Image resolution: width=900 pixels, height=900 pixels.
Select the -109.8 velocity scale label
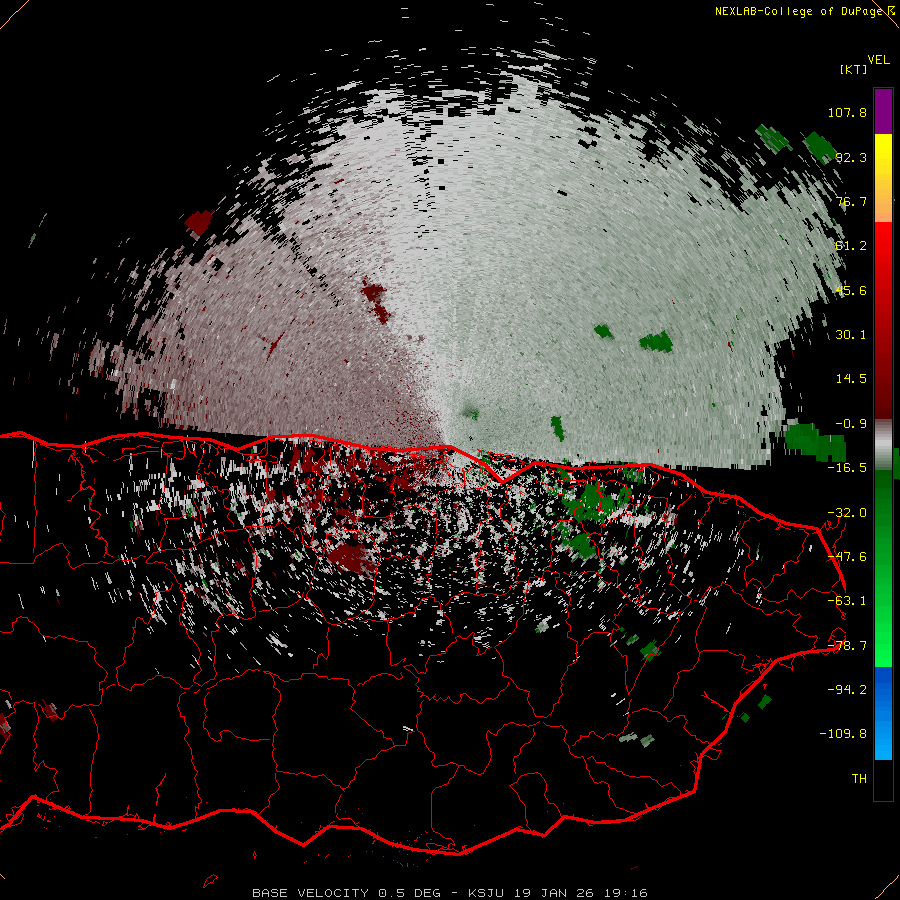click(843, 734)
